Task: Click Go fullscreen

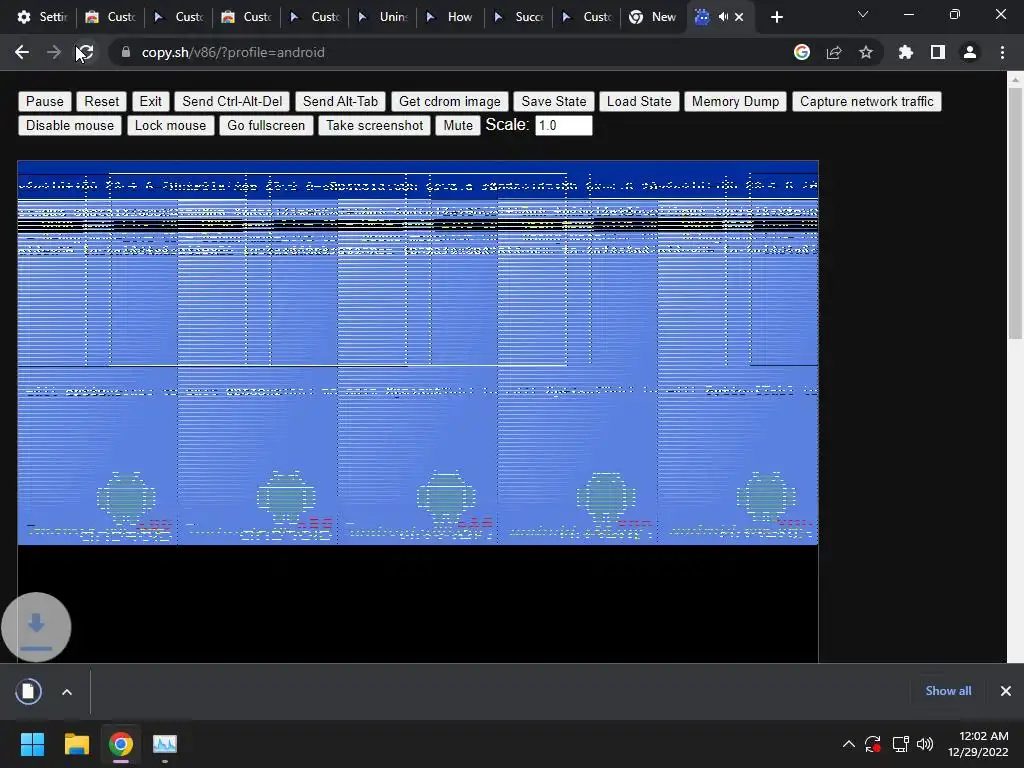Action: click(x=266, y=125)
